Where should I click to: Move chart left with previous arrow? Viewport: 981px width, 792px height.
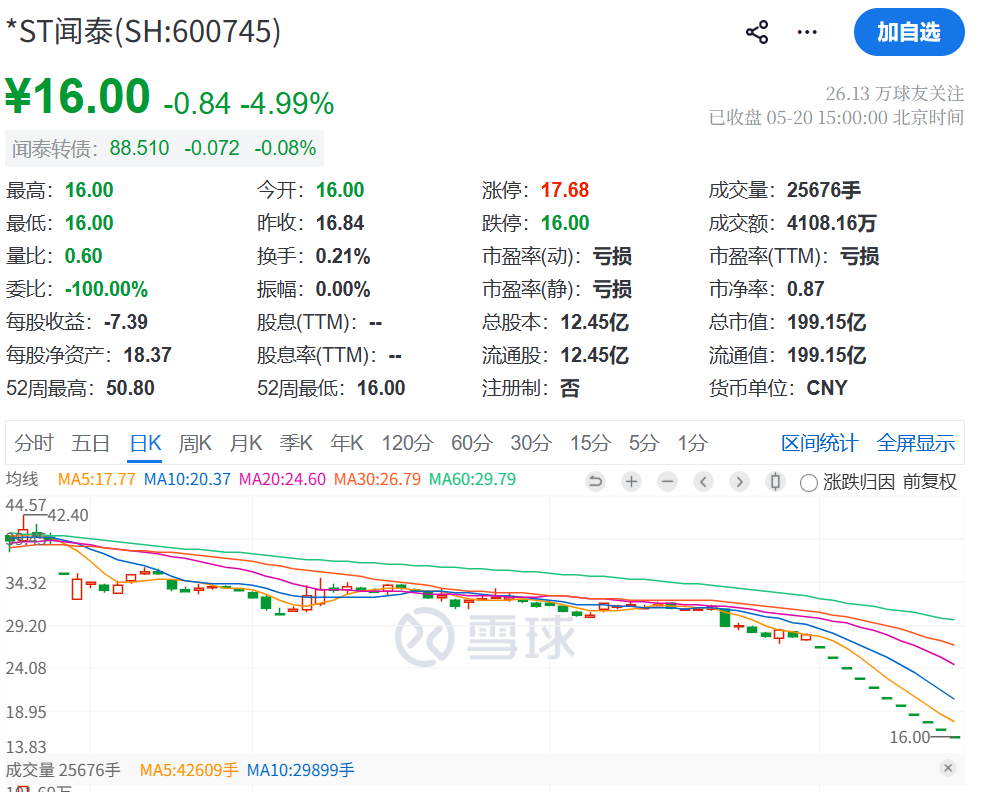coord(704,482)
